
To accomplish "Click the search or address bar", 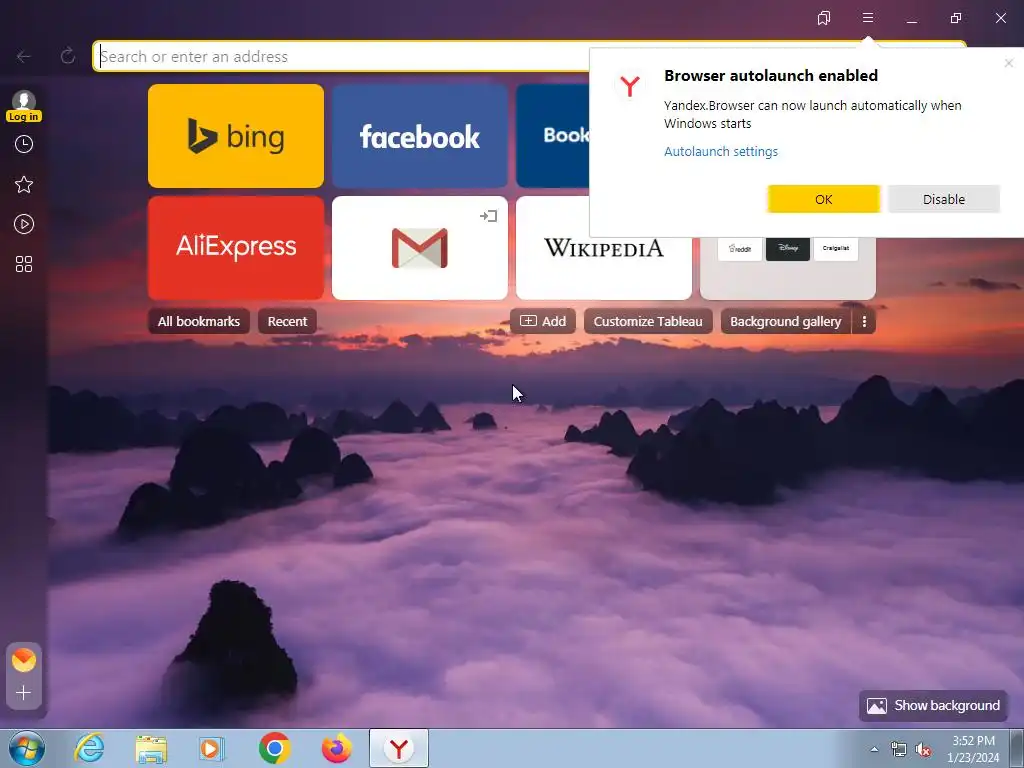I will coord(343,56).
